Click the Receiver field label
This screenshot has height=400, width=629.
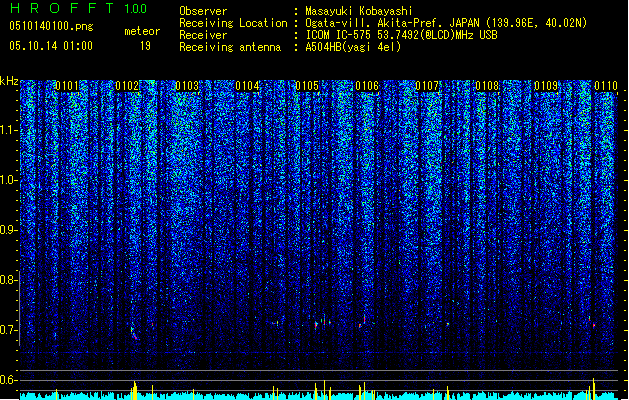click(203, 35)
